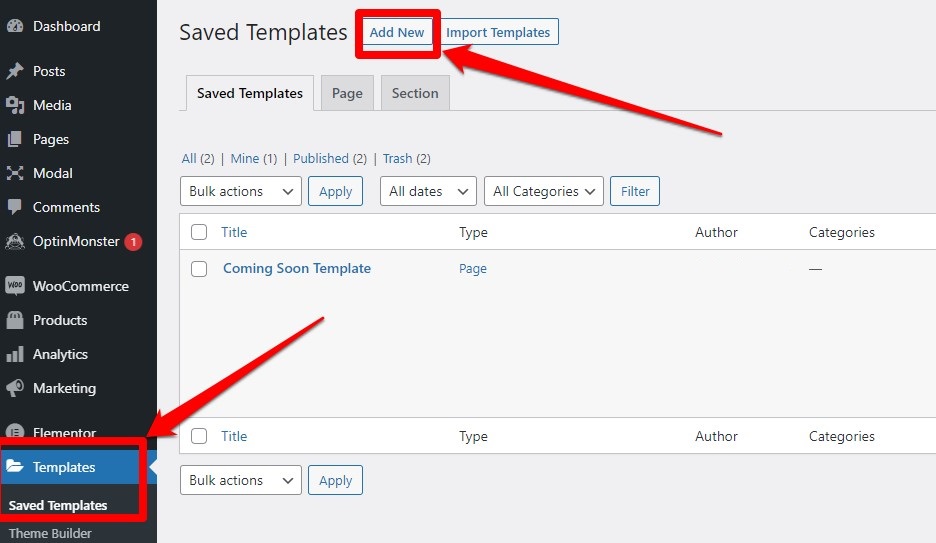The height and width of the screenshot is (543, 936).
Task: Click the Pages icon in sidebar
Action: click(x=15, y=139)
